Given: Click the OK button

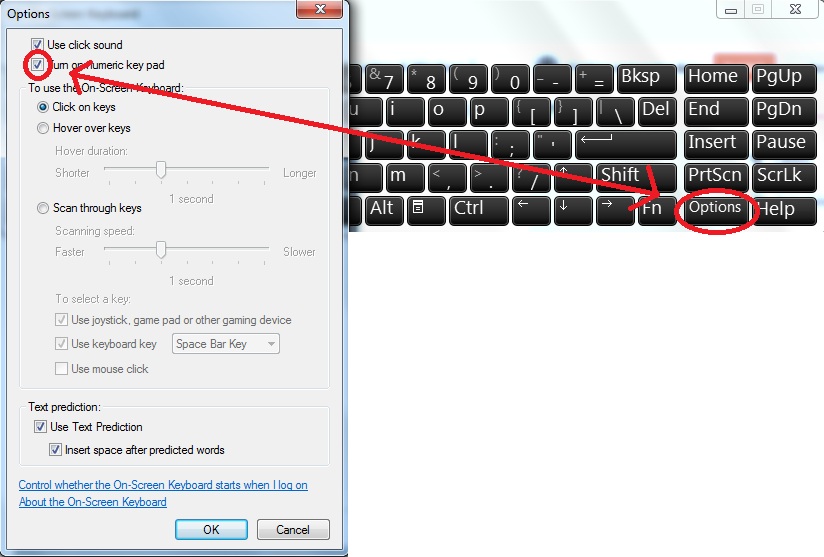Looking at the screenshot, I should pos(211,529).
